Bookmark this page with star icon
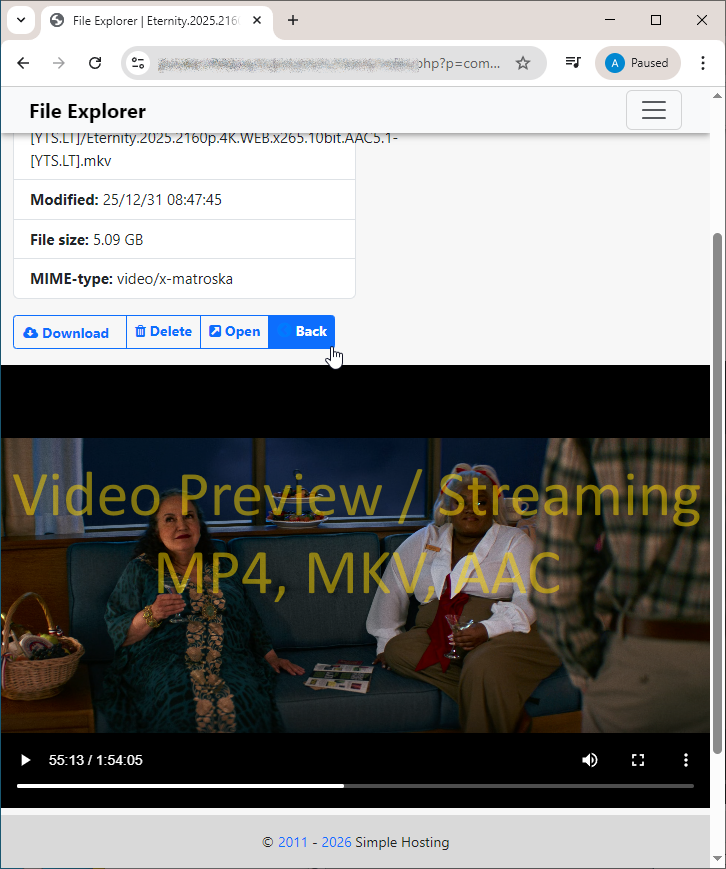 point(523,63)
